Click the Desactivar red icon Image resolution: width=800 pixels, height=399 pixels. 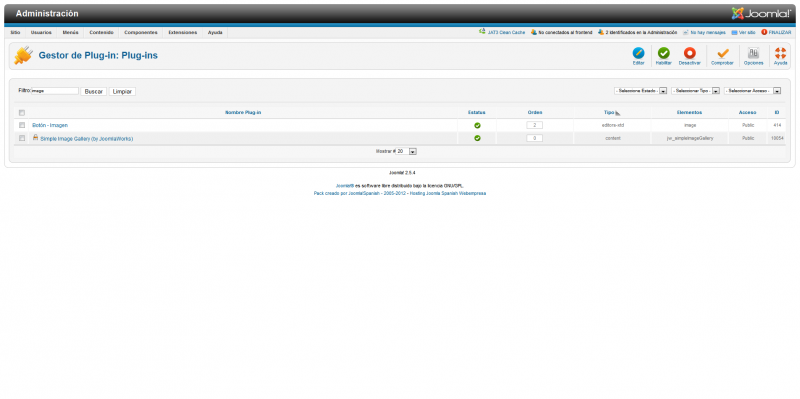(689, 53)
